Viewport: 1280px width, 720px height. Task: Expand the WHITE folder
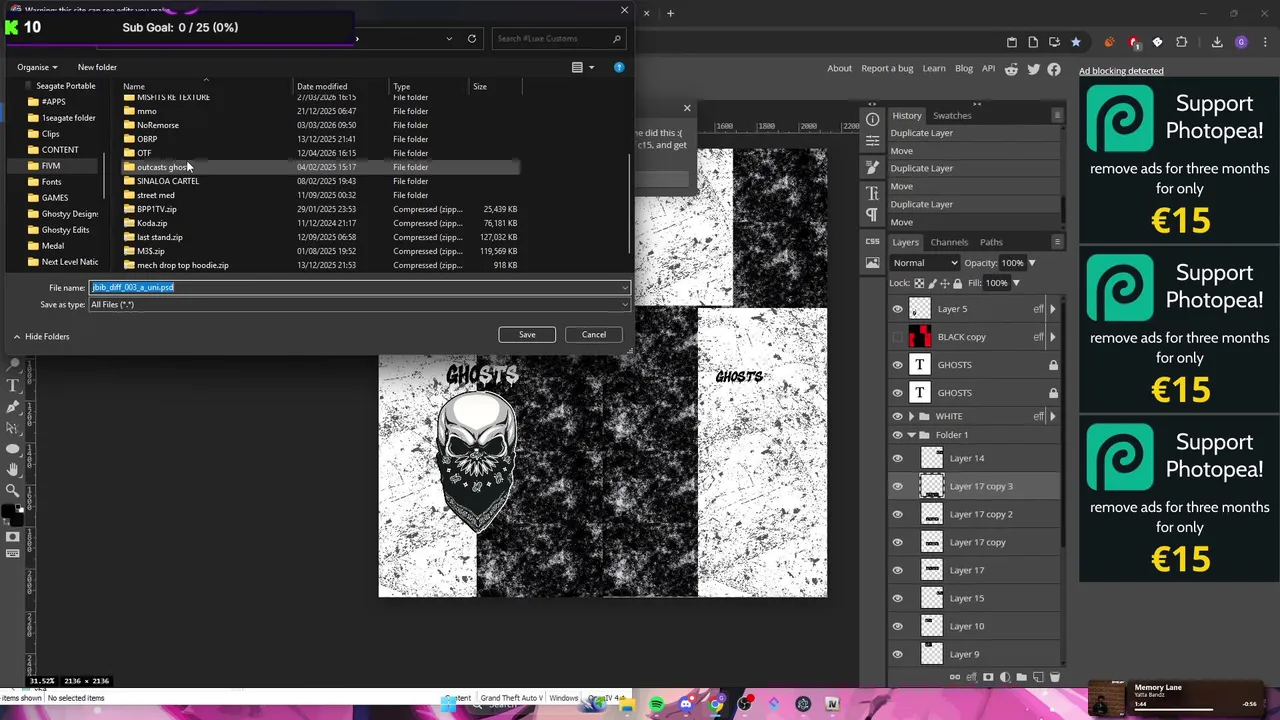coord(911,416)
